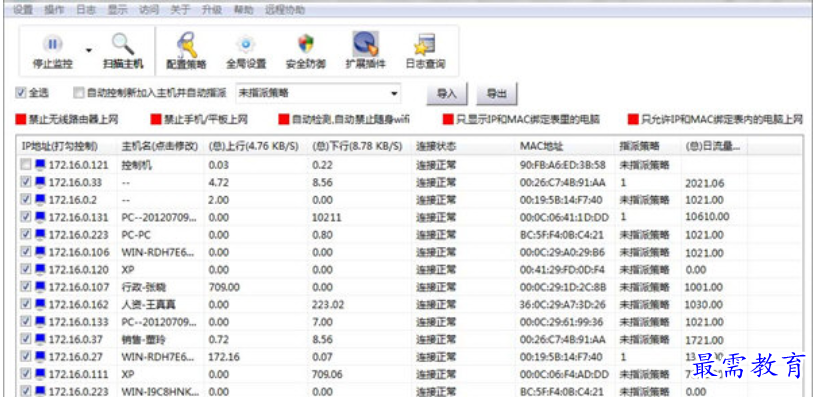This screenshot has width=814, height=397.
Task: Click host name 人资-王真真
Action: coord(148,305)
